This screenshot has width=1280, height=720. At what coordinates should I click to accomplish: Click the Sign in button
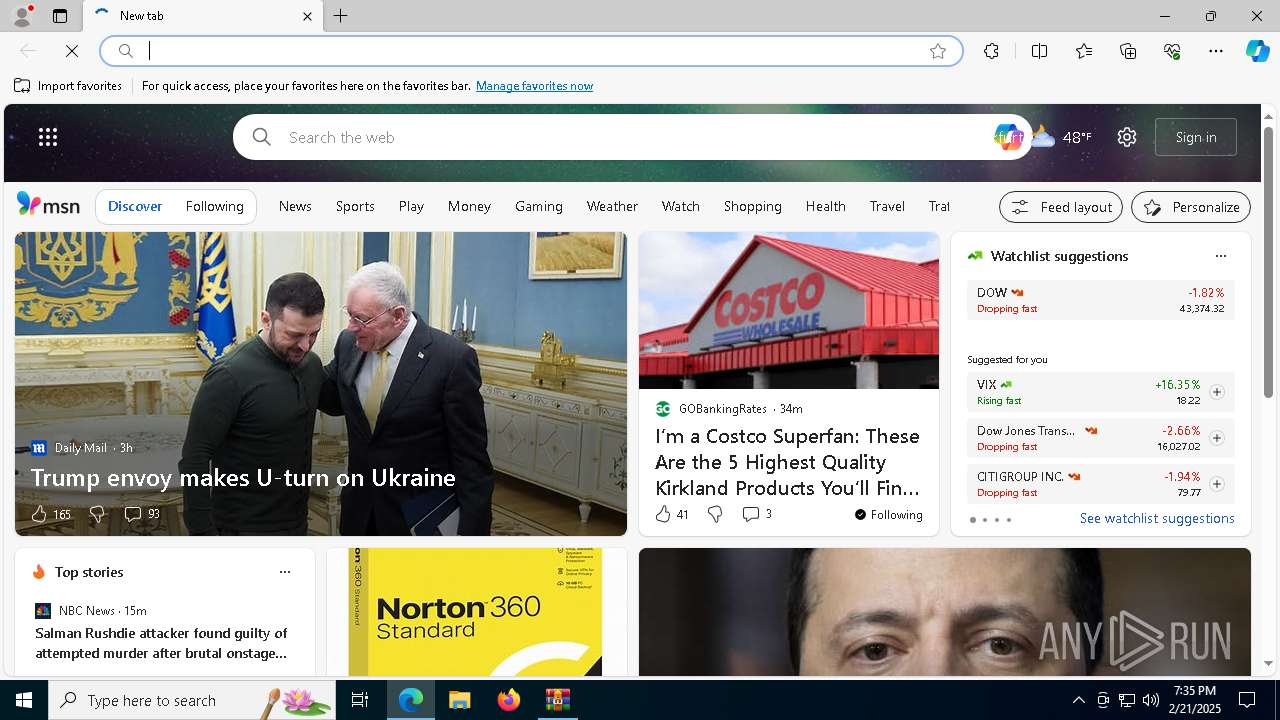click(x=1196, y=137)
